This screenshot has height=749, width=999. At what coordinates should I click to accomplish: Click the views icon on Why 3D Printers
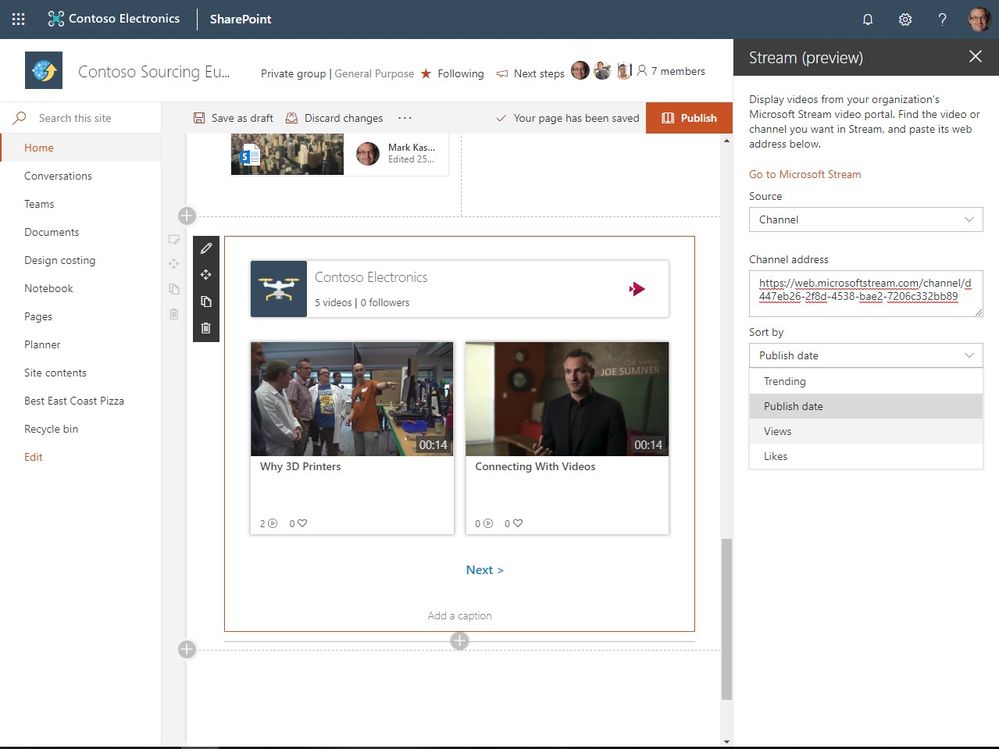[273, 524]
